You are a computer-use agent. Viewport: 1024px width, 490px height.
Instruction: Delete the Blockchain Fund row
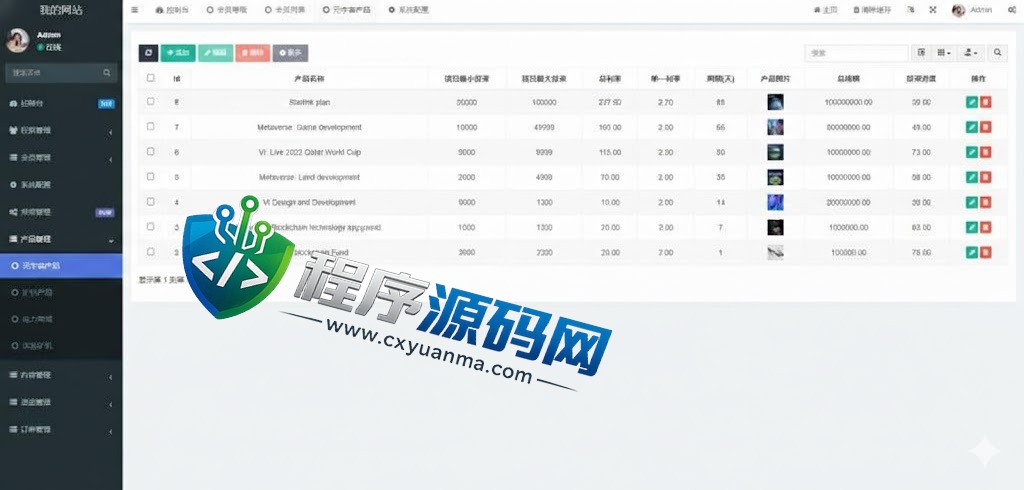click(985, 252)
